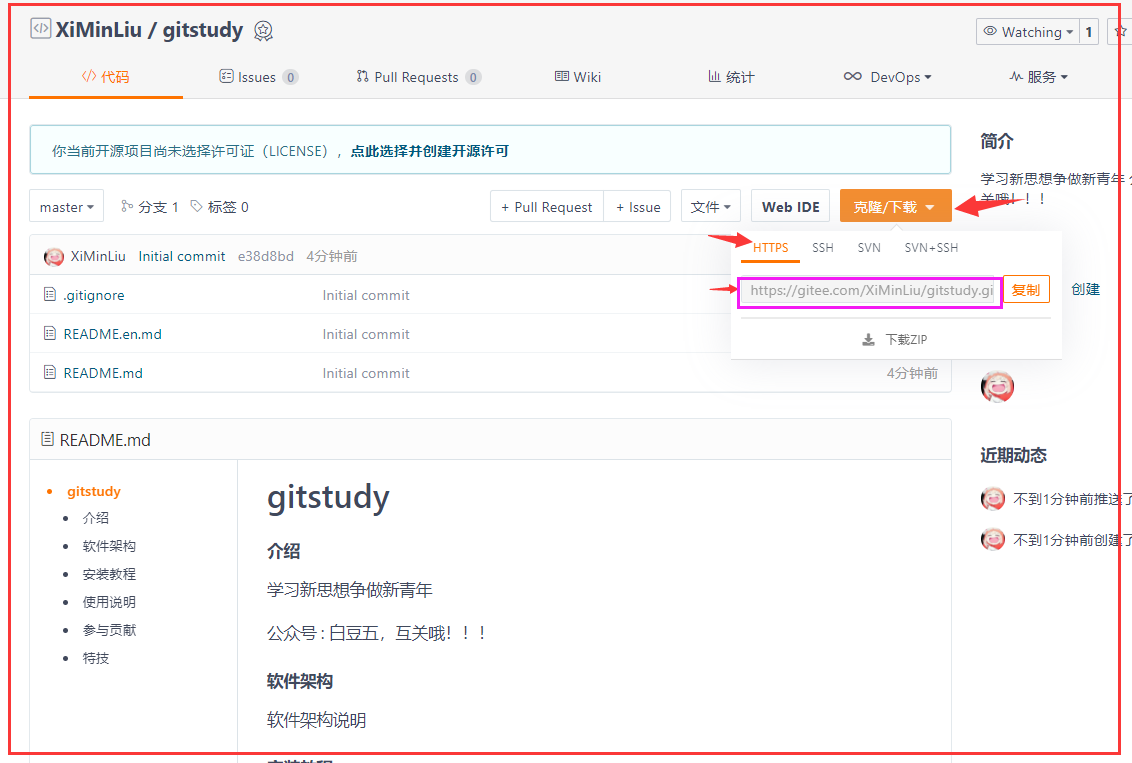Viewport: 1132px width, 763px height.
Task: Jump to gitstudy in README outline
Action: pyautogui.click(x=94, y=492)
